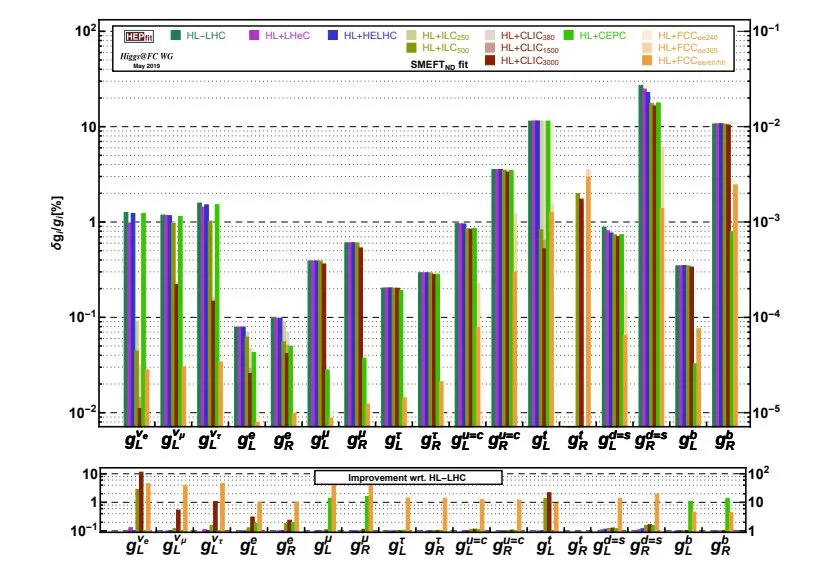Click the orange g_R b bar in the main plot

coord(735,305)
